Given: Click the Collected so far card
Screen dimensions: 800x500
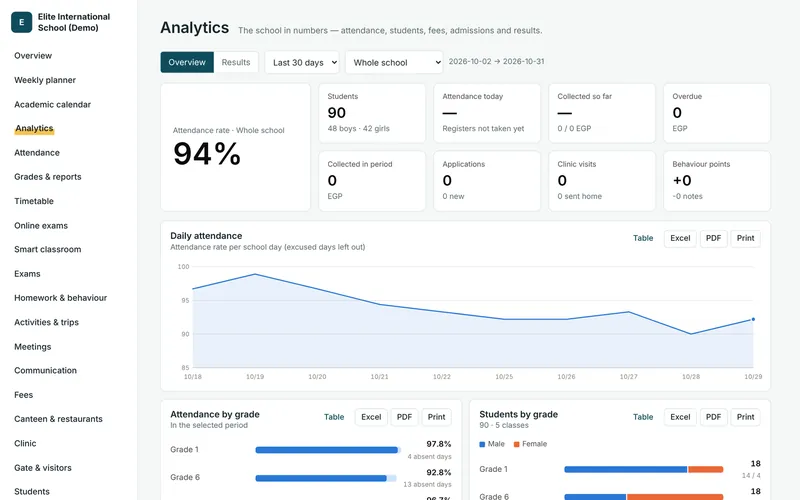Looking at the screenshot, I should click(602, 113).
